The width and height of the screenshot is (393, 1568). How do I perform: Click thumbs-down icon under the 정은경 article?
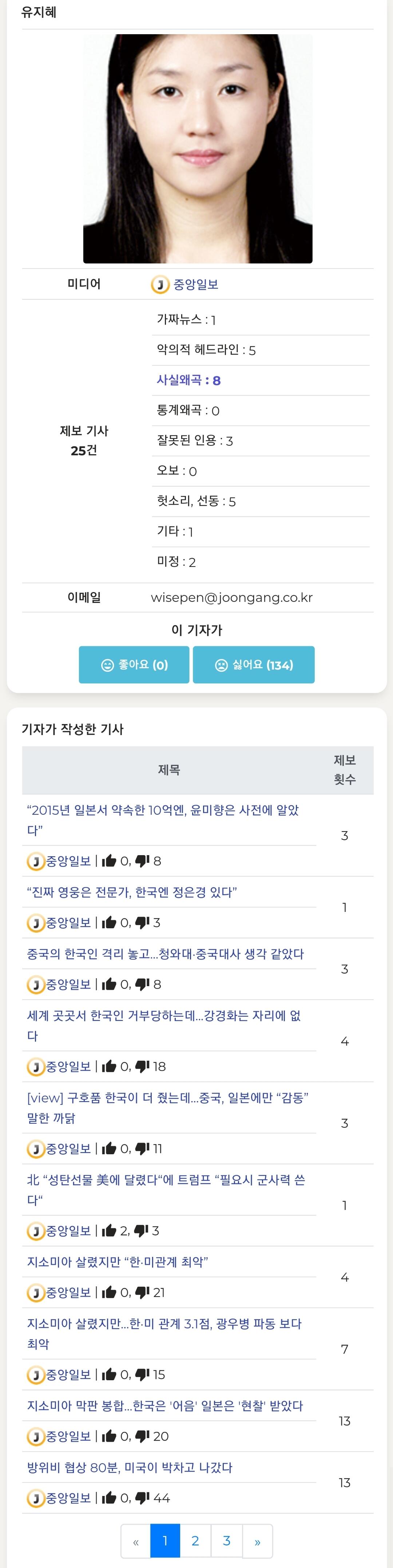point(142,922)
